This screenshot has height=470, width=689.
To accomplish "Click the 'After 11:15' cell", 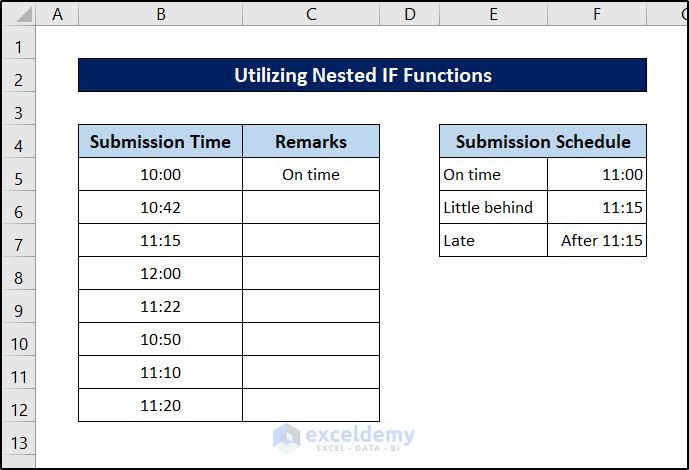I will (x=597, y=240).
